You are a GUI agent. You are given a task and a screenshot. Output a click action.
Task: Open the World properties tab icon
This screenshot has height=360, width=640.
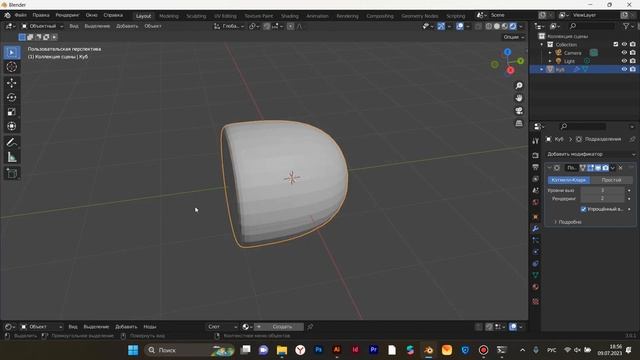[535, 202]
